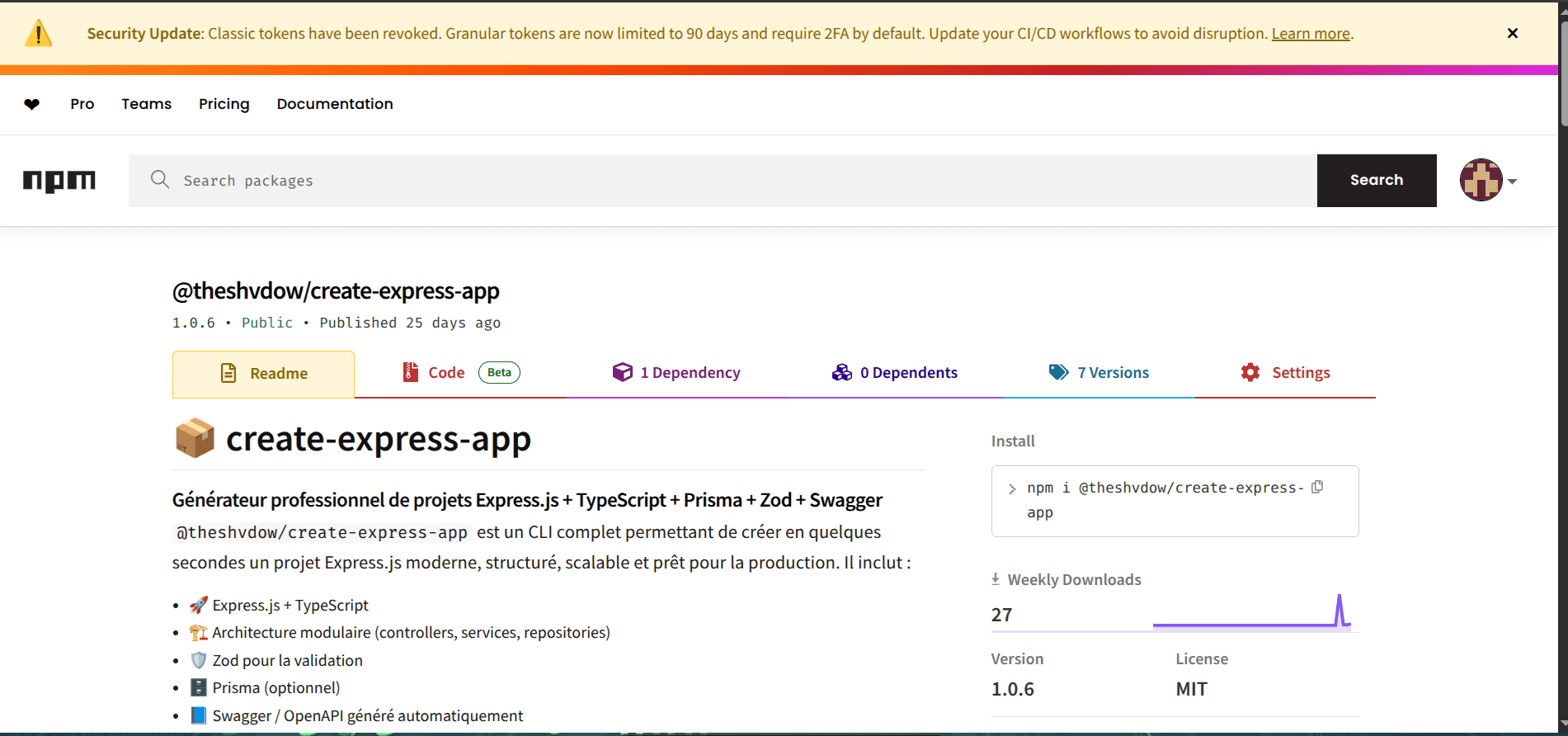1568x736 pixels.
Task: Click the weekly downloads sparkline chart
Action: 1251,611
